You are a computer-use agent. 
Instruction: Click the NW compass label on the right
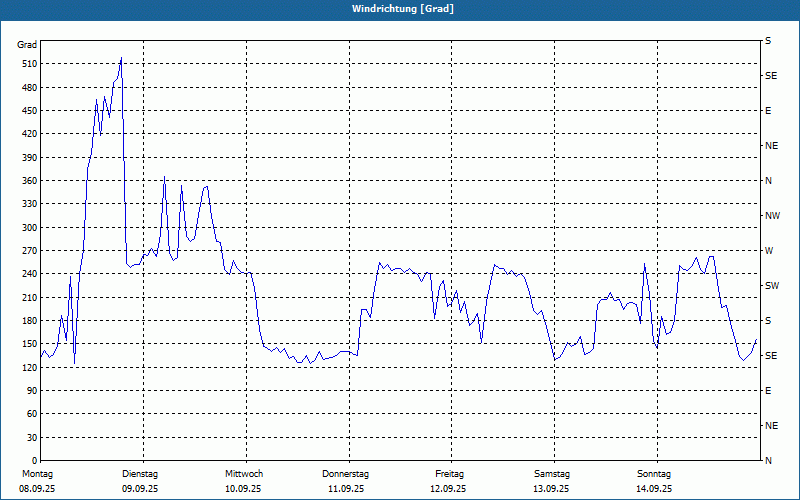(x=772, y=216)
